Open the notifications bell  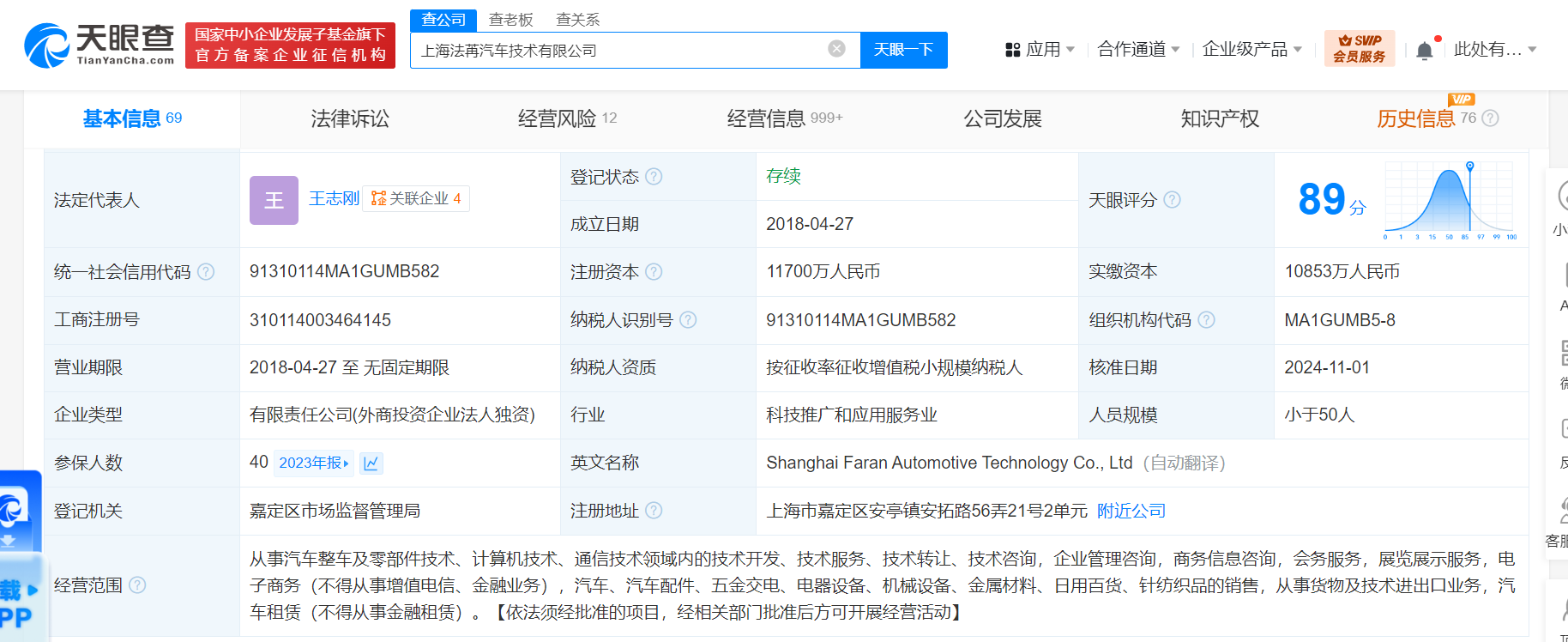tap(1424, 51)
